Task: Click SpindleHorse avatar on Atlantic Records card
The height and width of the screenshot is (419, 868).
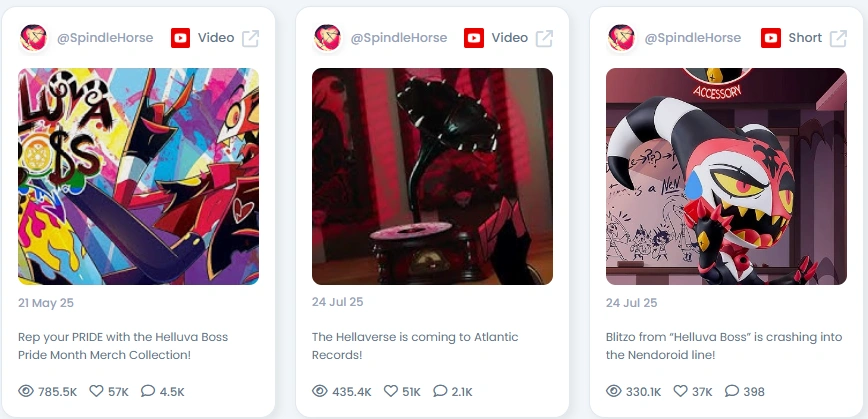Action: 327,38
